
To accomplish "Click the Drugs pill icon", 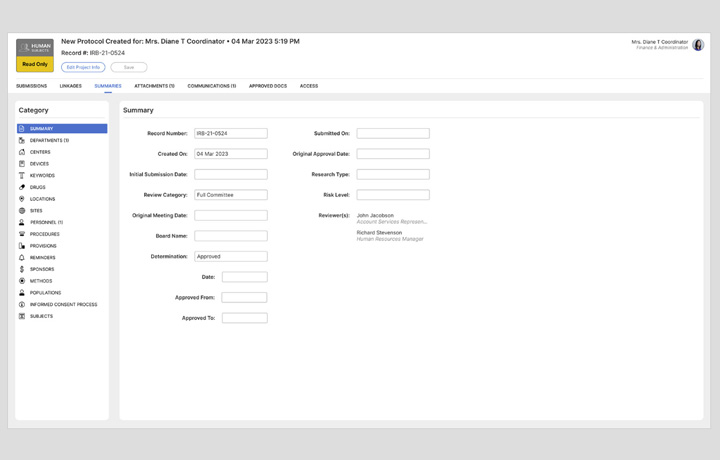I will click(22, 187).
